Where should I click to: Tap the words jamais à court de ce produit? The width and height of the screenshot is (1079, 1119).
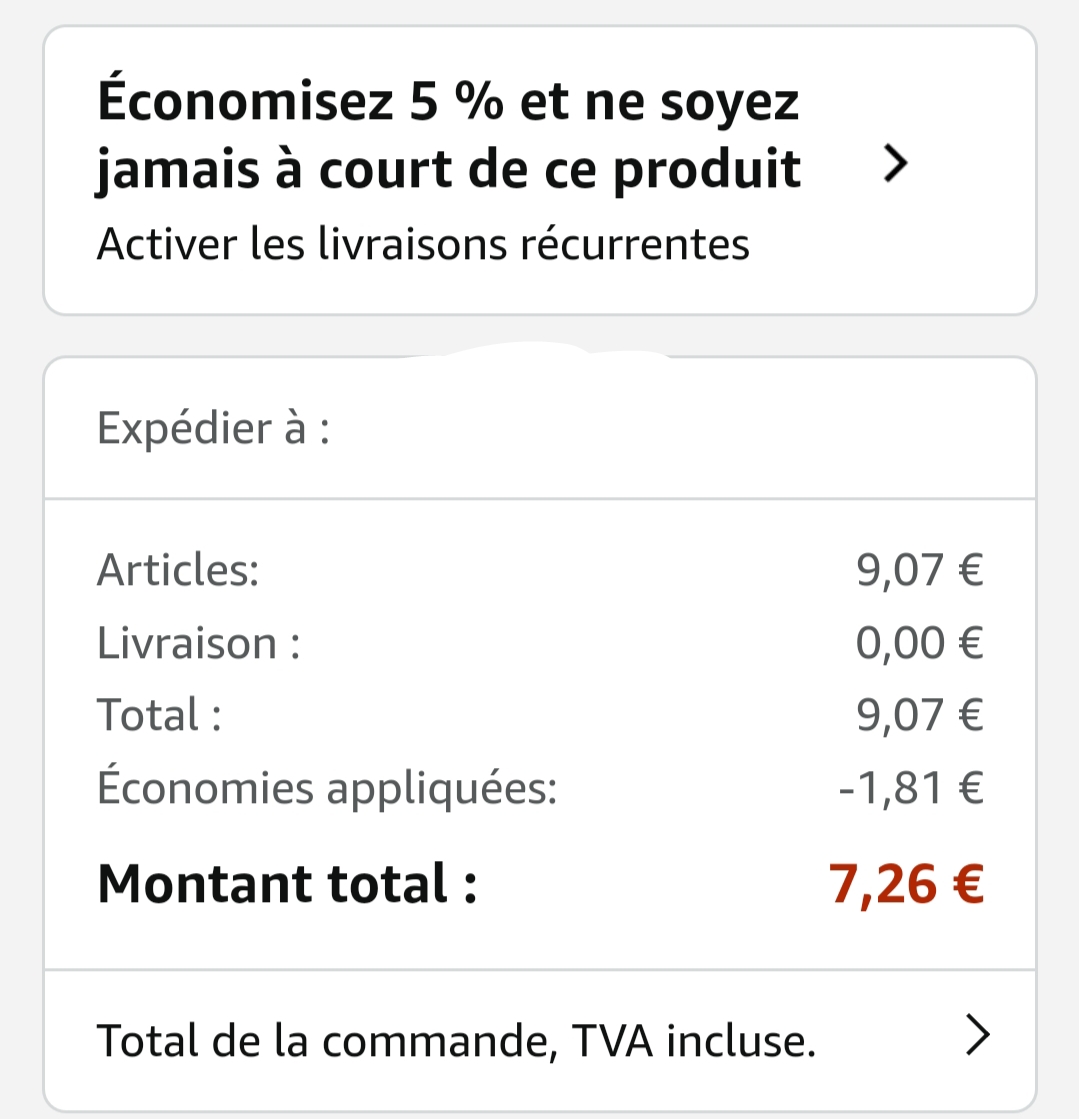pyautogui.click(x=447, y=169)
